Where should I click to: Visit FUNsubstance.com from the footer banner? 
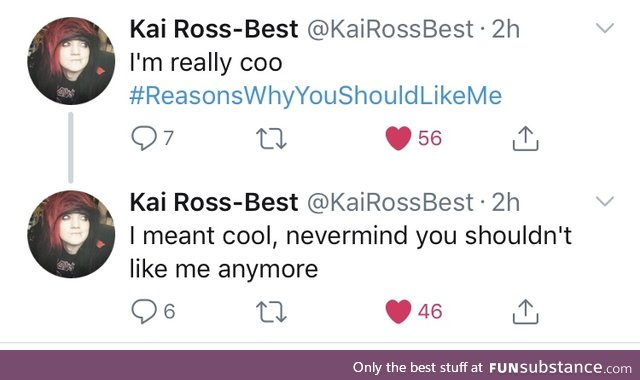(560, 367)
